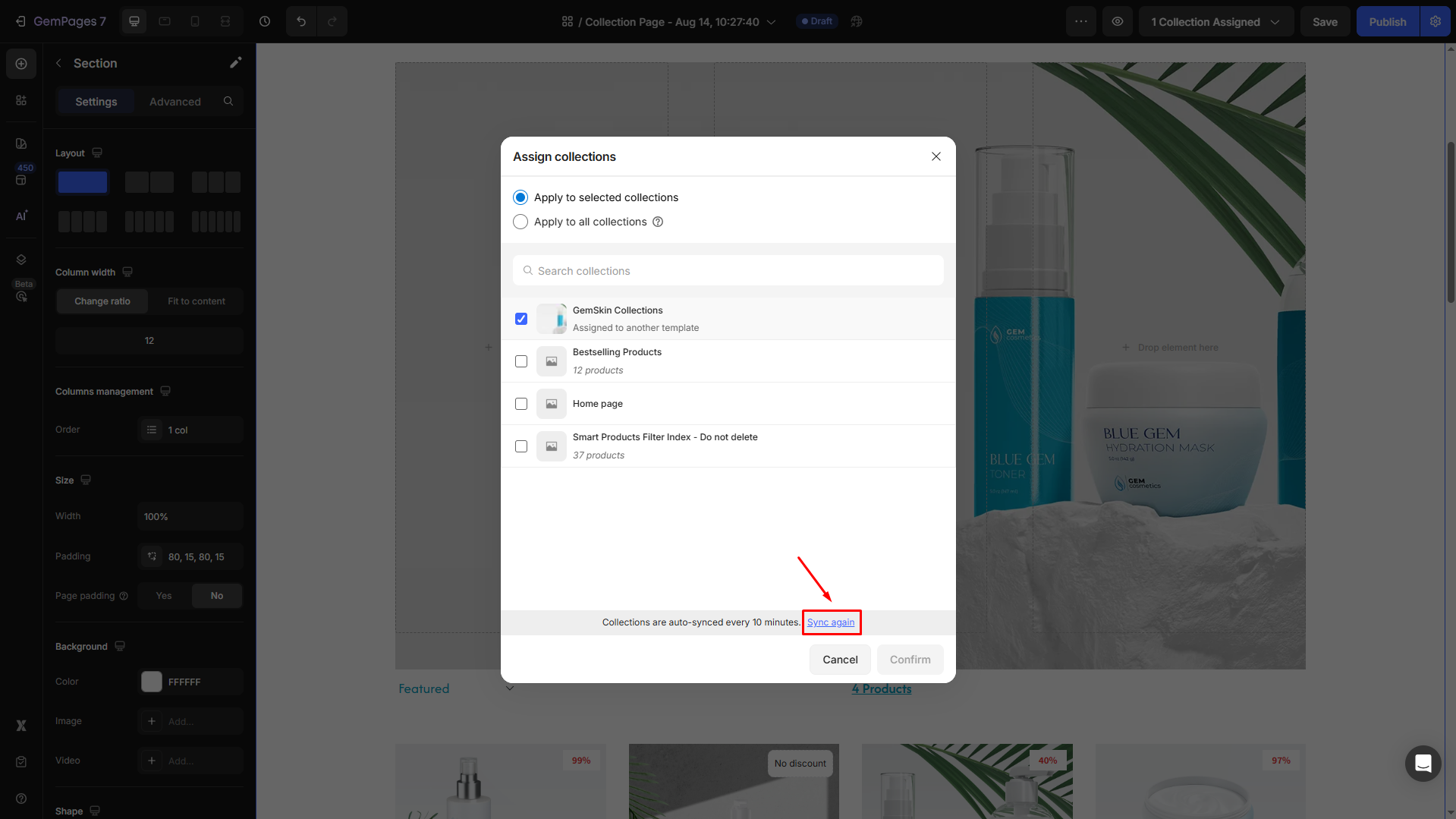Open the add element plus icon
1456x819 pixels.
[x=21, y=64]
